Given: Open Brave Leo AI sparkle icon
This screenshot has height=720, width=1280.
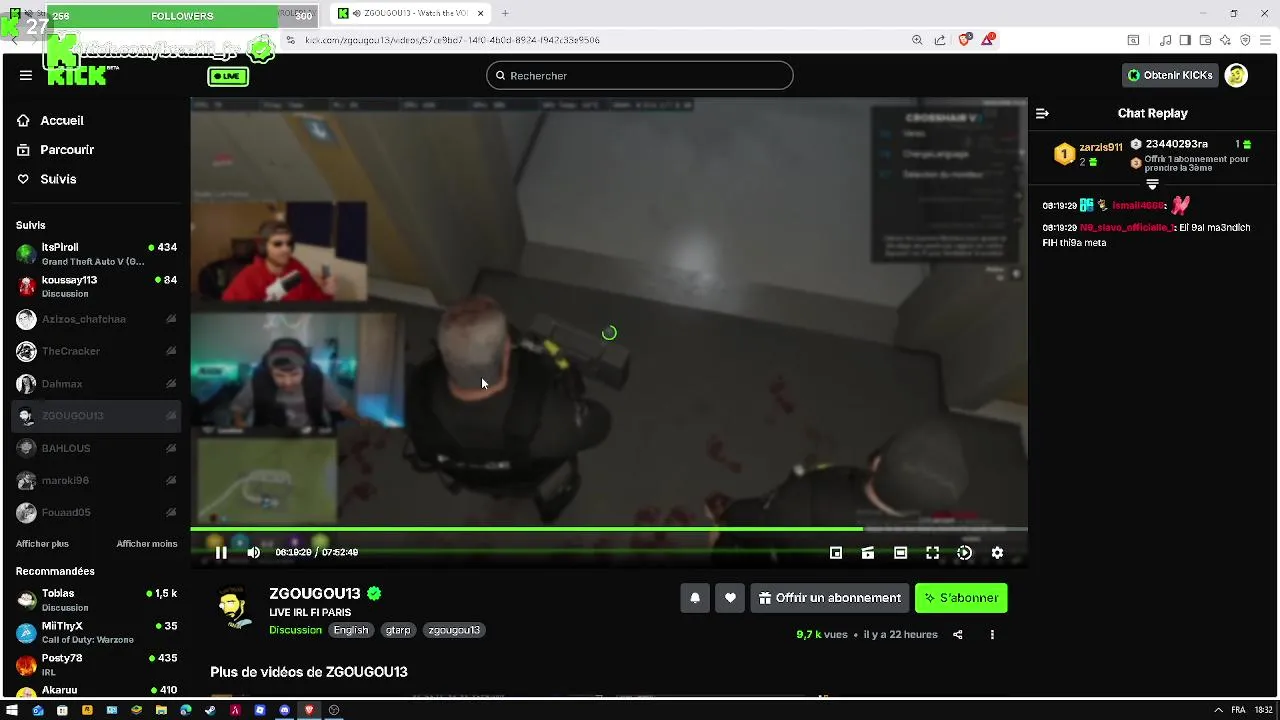Looking at the screenshot, I should (1225, 40).
